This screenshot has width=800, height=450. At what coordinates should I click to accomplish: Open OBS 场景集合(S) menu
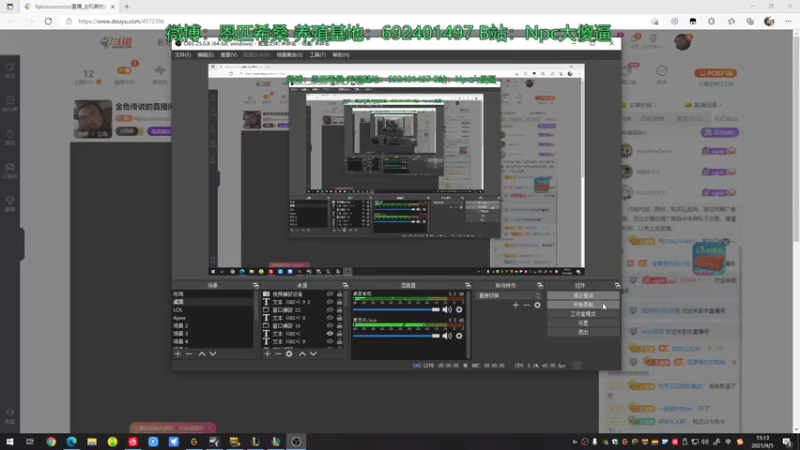tap(289, 55)
